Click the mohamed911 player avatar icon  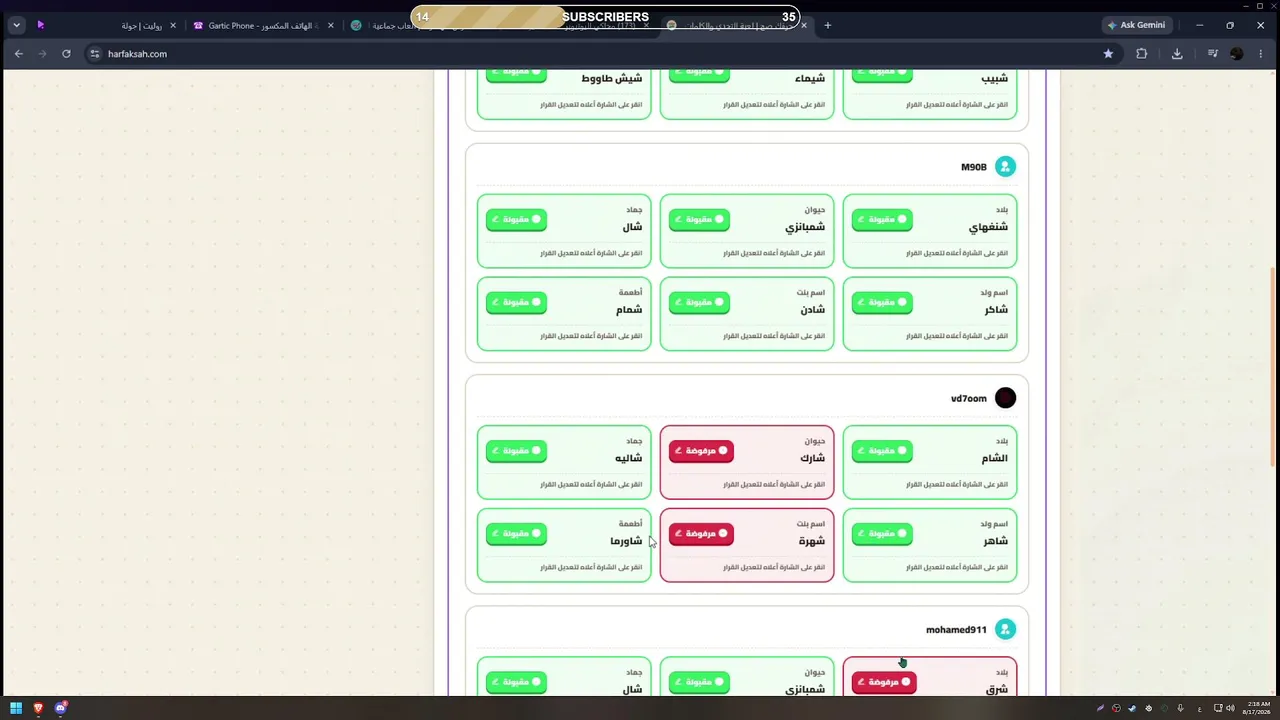coord(1005,629)
